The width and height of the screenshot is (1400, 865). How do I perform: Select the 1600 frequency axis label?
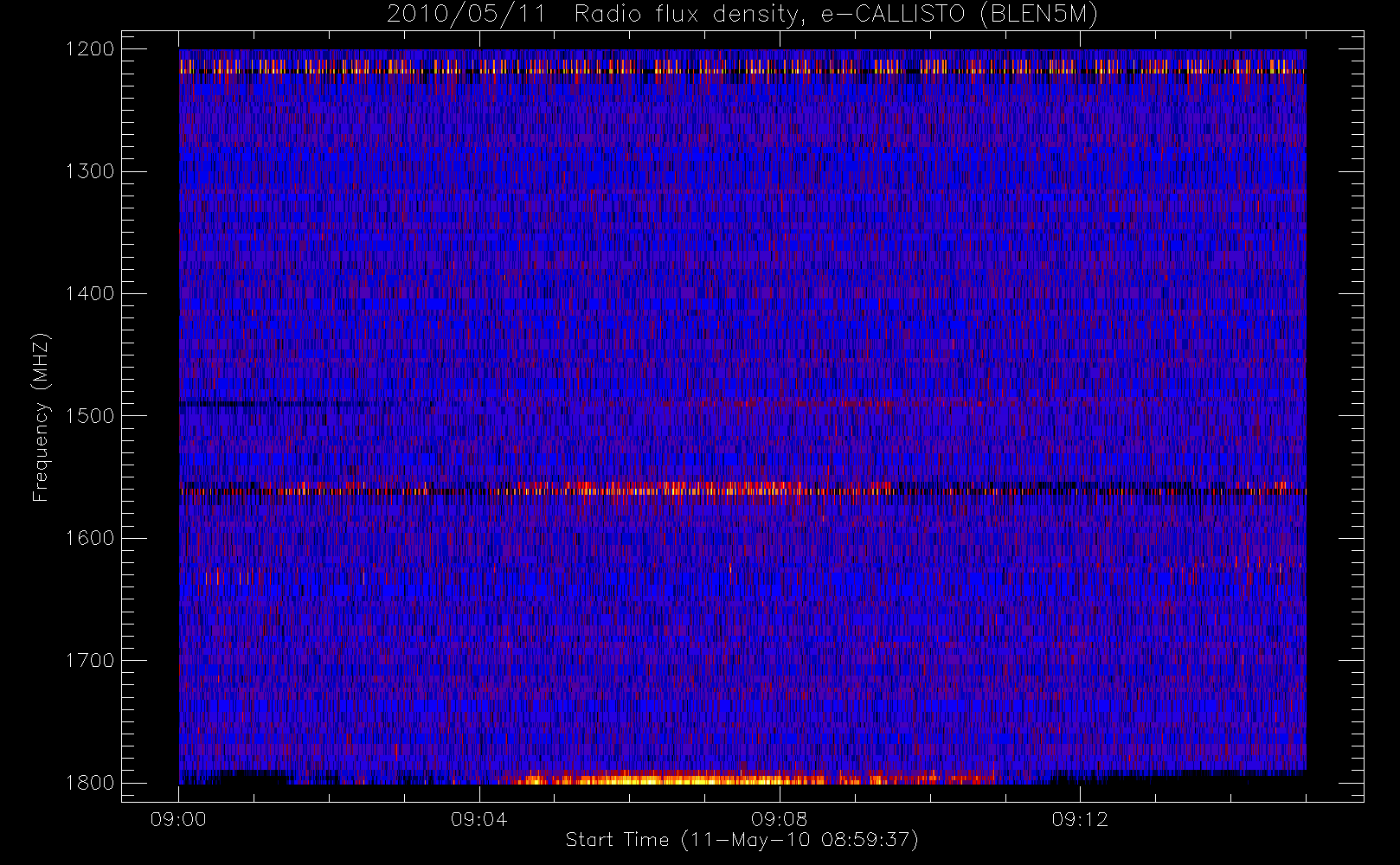point(90,538)
